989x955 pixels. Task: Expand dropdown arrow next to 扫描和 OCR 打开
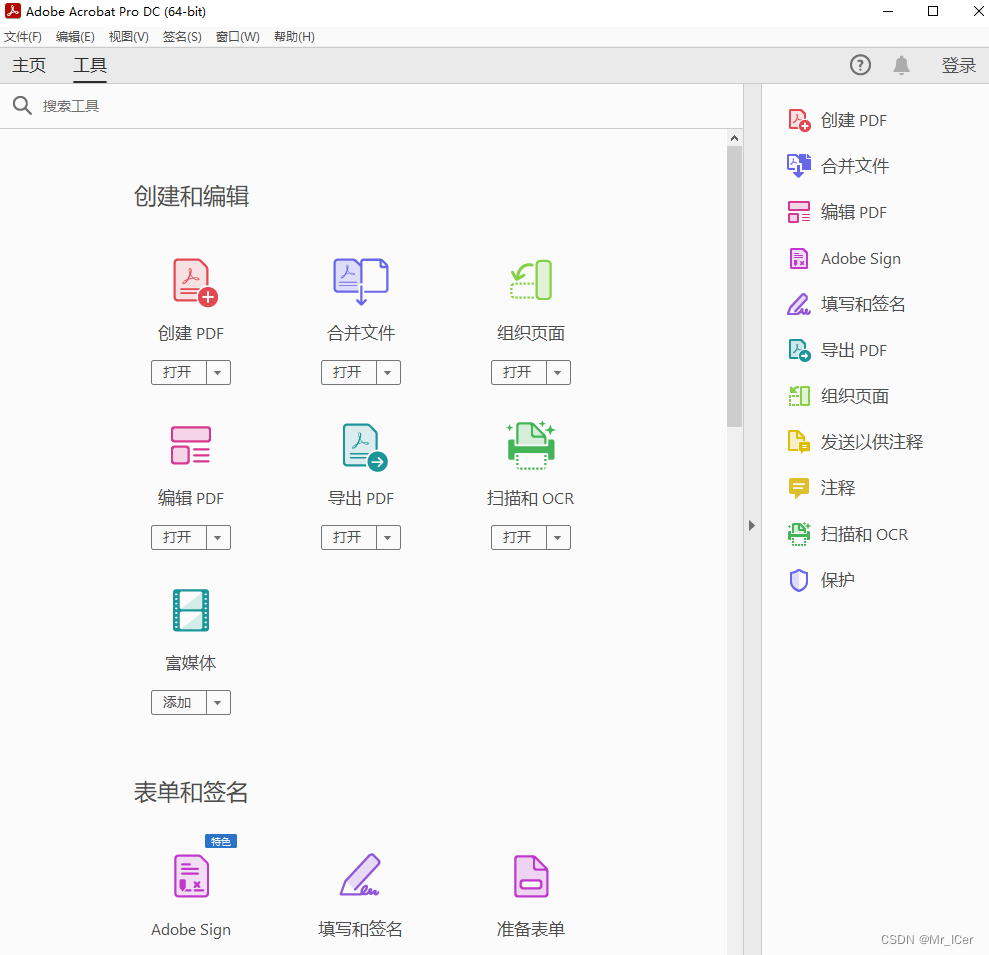[x=558, y=537]
